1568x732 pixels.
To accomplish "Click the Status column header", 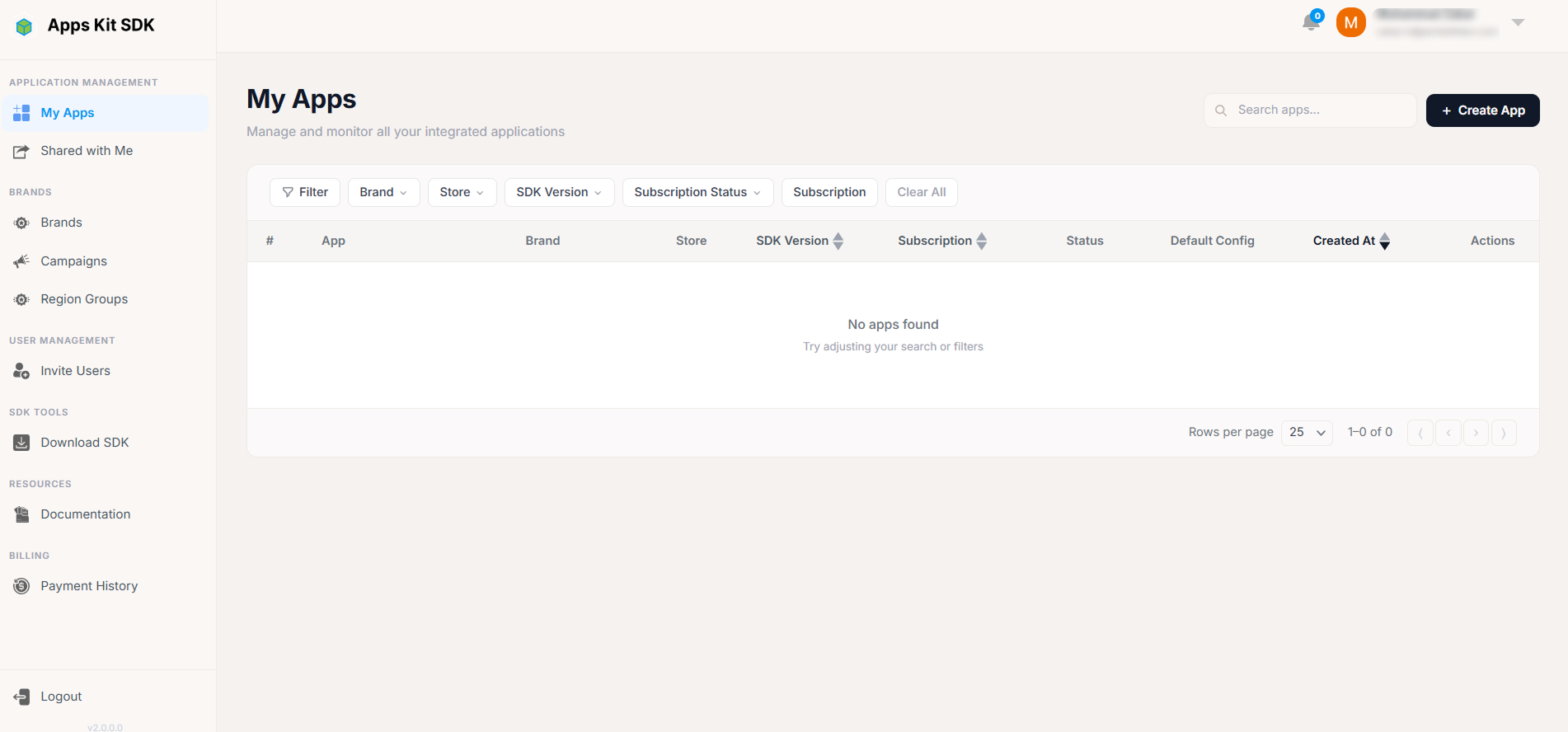I will click(x=1085, y=241).
